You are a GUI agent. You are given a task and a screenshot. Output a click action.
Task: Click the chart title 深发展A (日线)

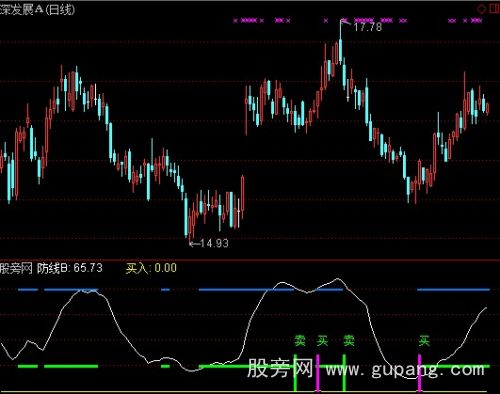[37, 9]
